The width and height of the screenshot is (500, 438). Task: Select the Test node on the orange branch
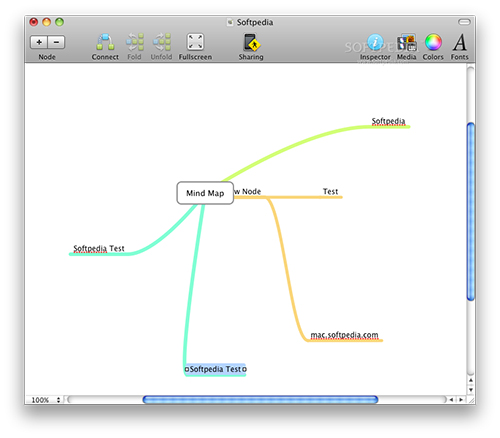pyautogui.click(x=330, y=191)
